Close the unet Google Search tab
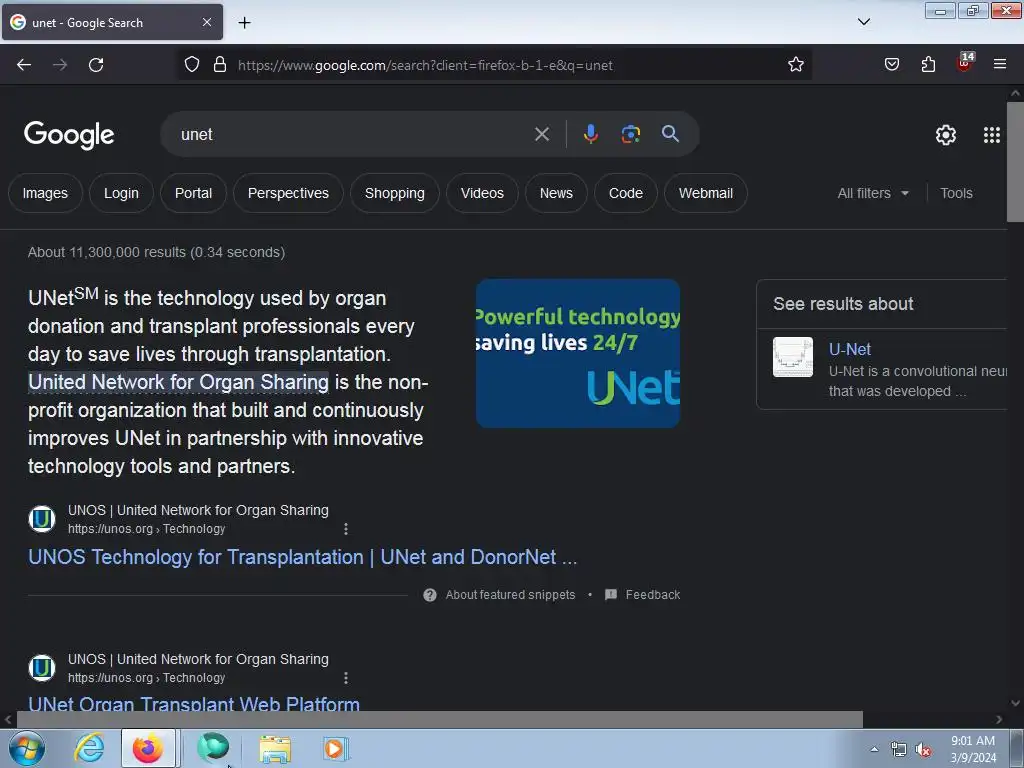 click(x=206, y=22)
